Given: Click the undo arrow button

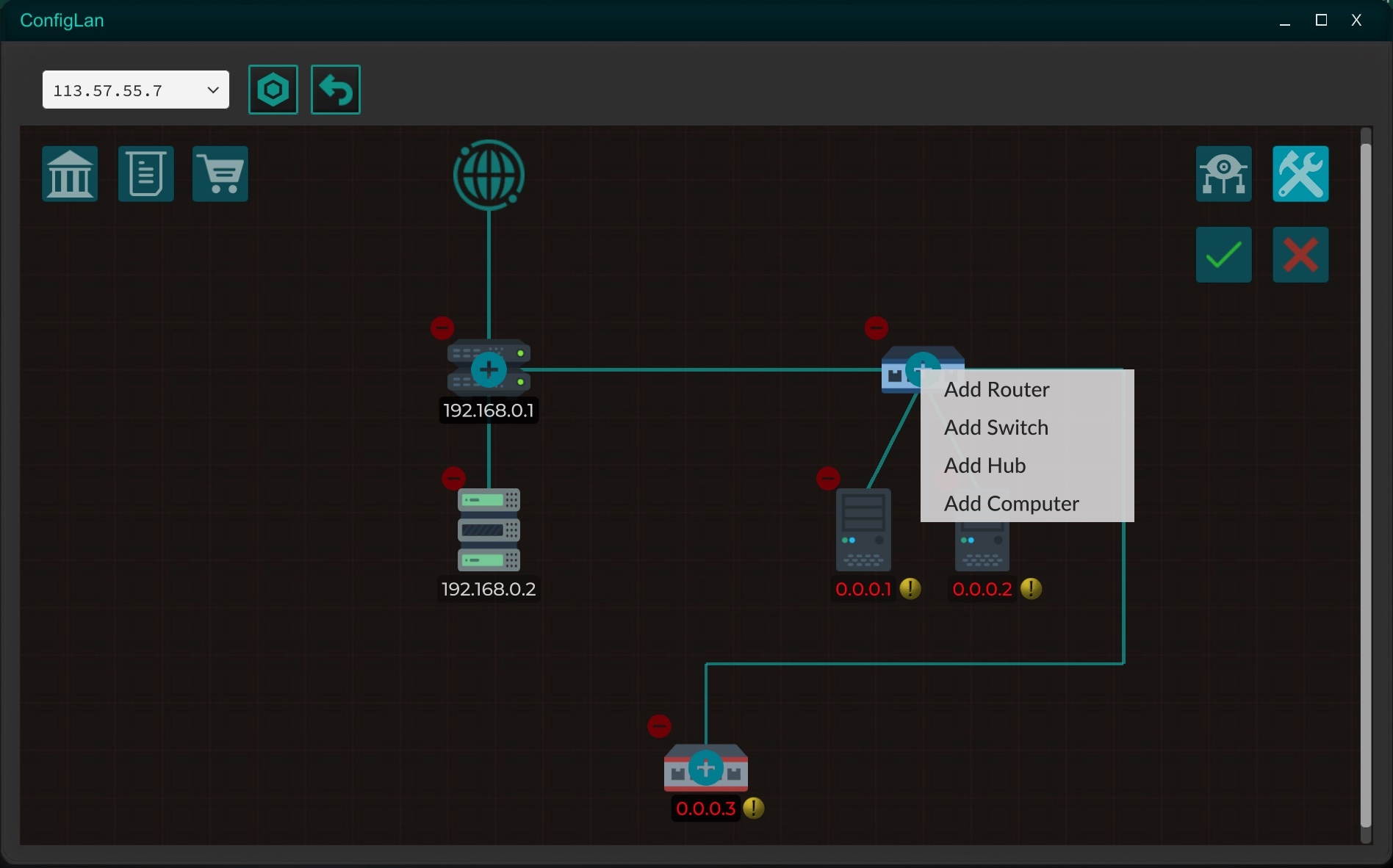Looking at the screenshot, I should (x=336, y=90).
